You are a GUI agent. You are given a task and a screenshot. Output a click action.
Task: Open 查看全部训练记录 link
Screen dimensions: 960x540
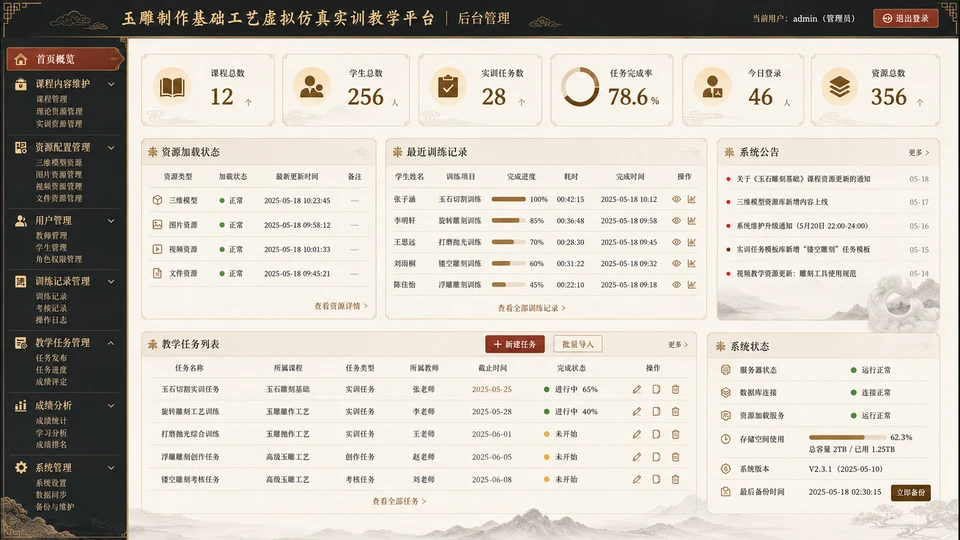point(531,308)
